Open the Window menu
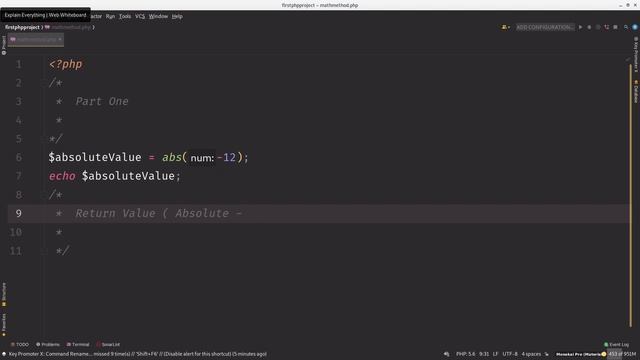This screenshot has width=640, height=360. point(158,16)
